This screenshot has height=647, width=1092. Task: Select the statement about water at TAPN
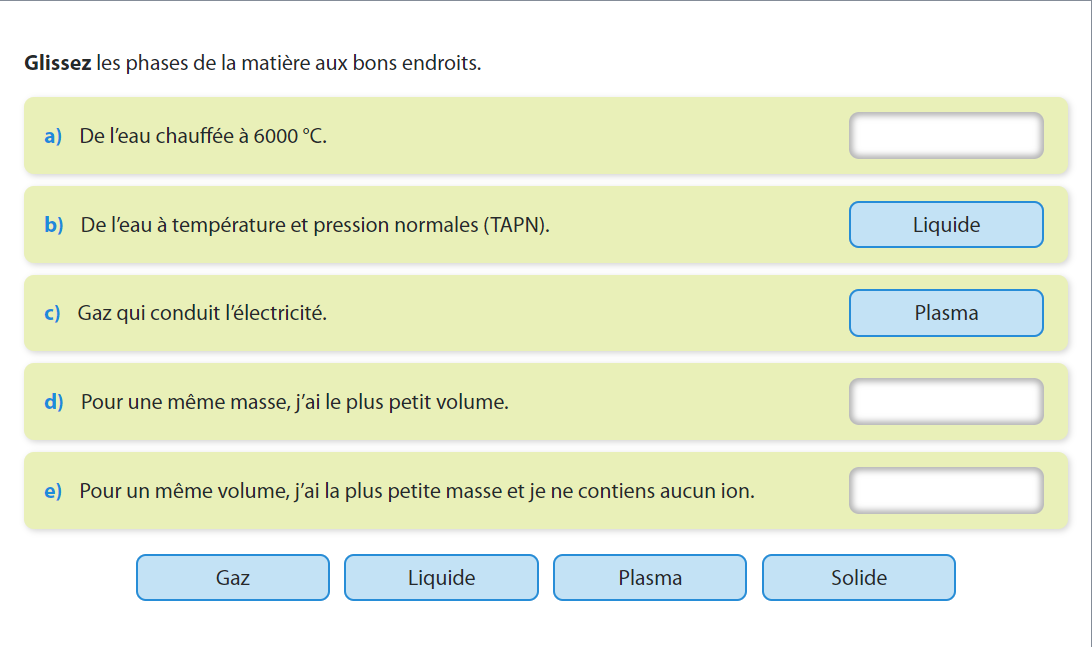315,225
